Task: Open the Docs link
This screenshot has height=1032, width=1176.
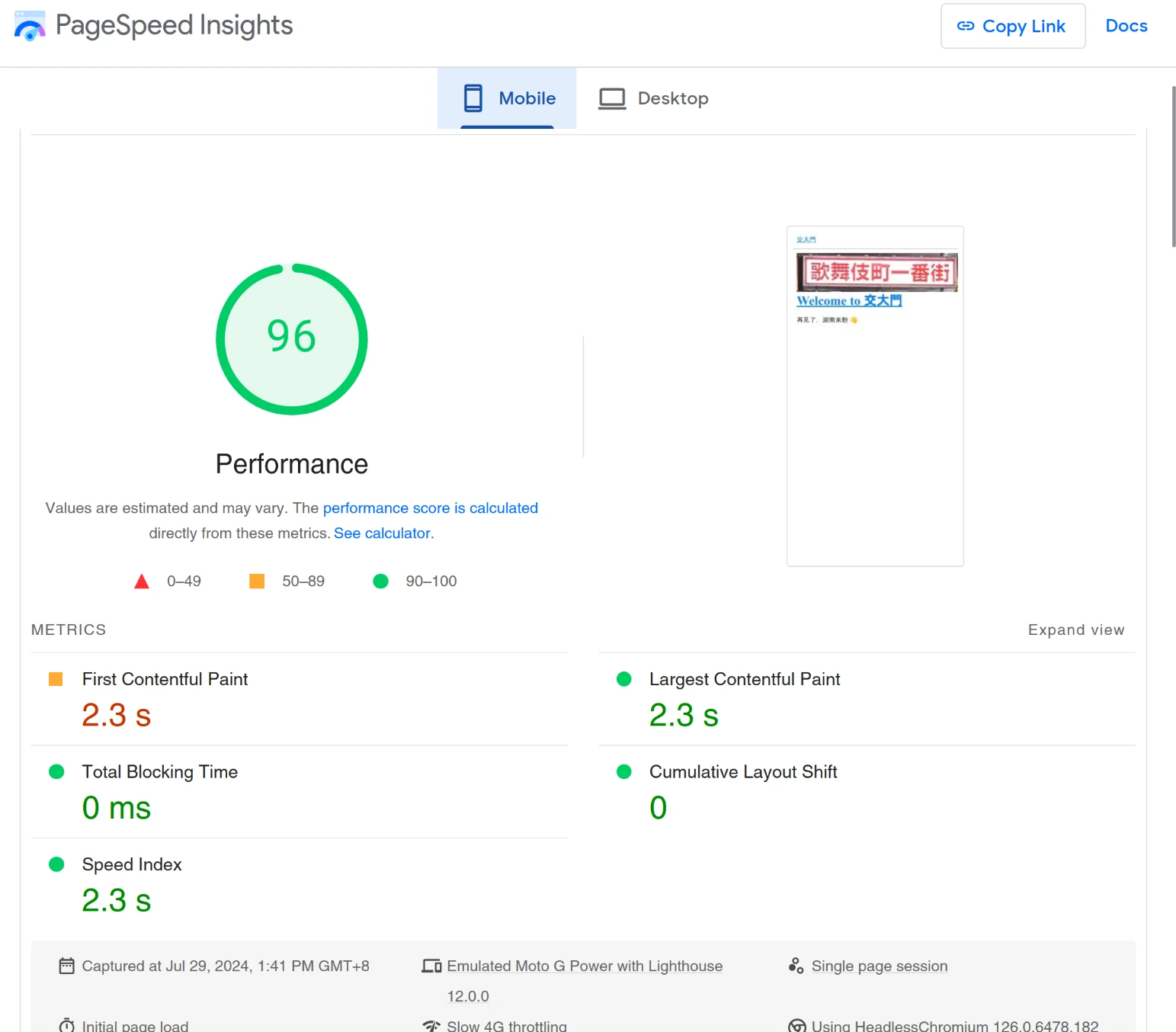Action: (x=1126, y=26)
